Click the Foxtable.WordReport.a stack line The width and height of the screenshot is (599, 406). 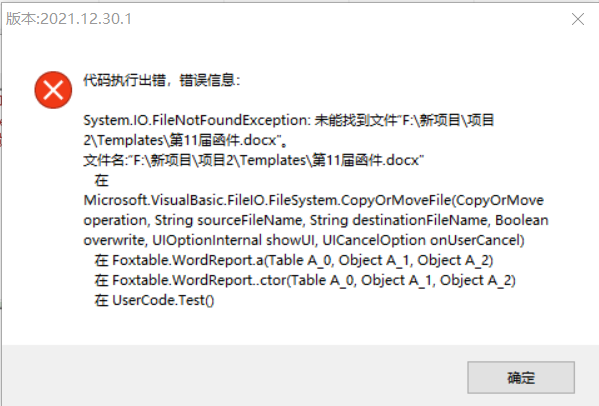point(294,260)
